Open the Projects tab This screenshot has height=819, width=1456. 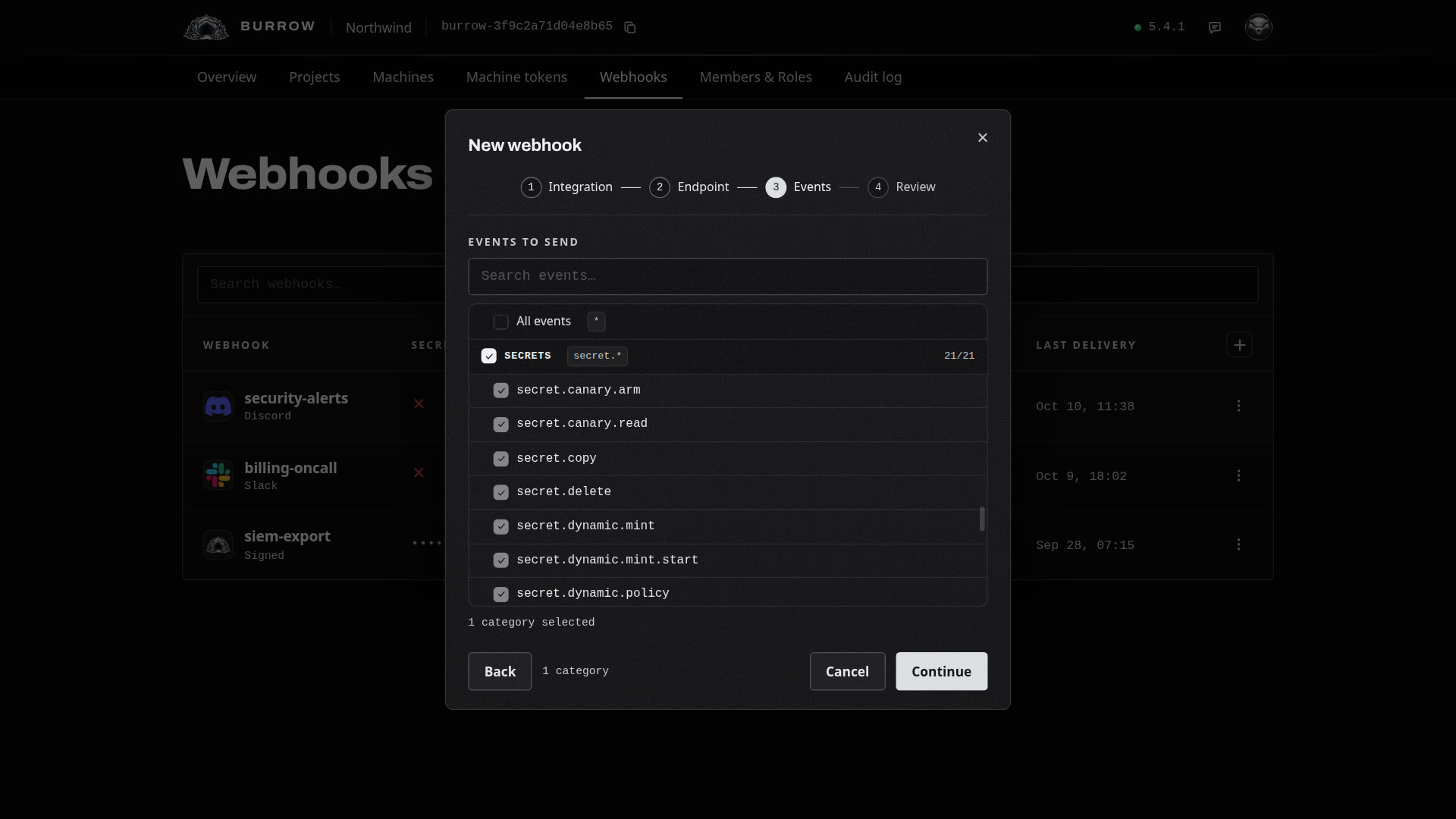314,77
